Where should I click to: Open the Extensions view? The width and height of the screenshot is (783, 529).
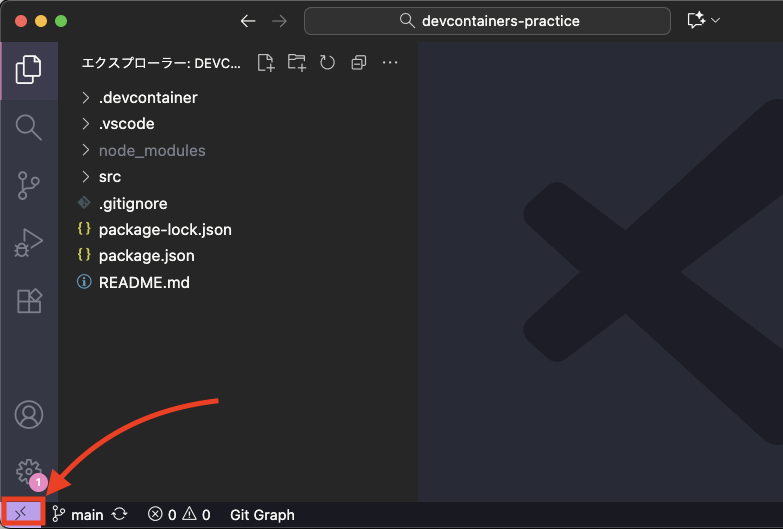point(29,301)
